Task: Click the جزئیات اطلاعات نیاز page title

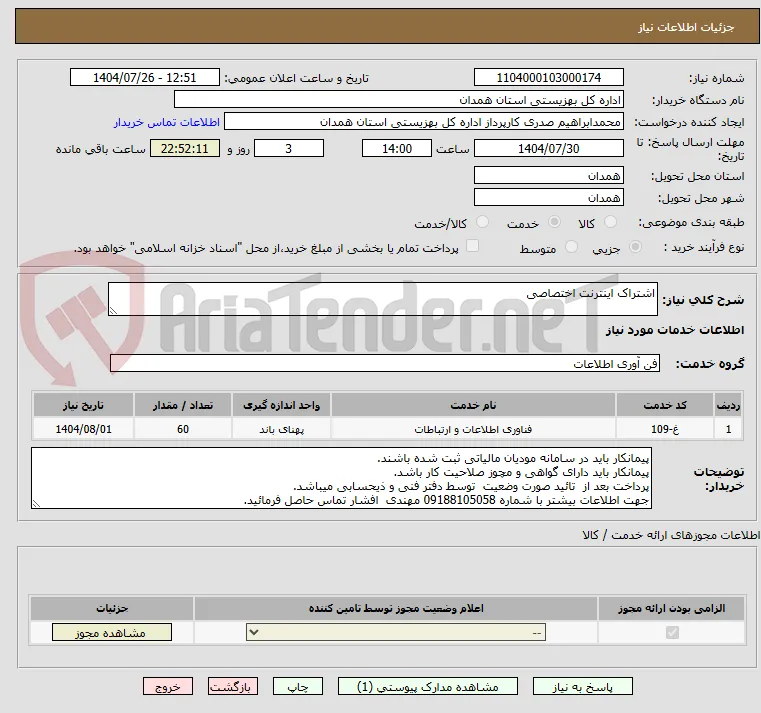Action: [x=685, y=27]
